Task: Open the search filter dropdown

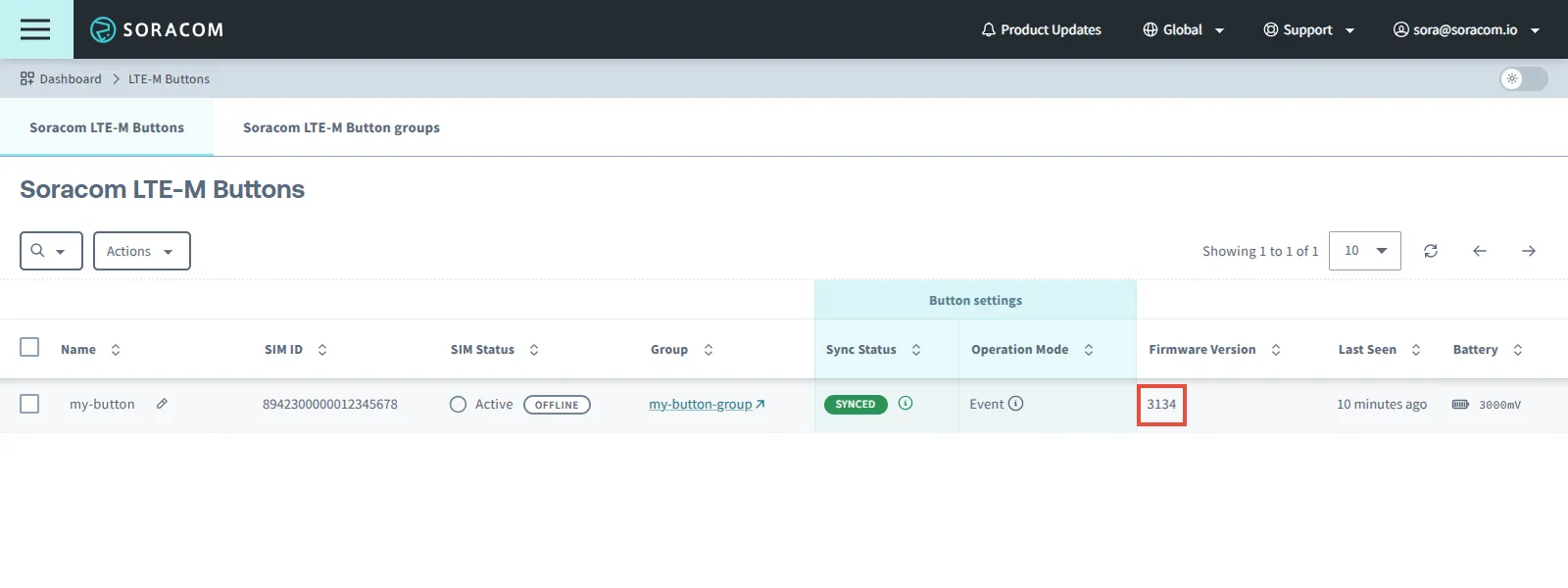Action: point(51,251)
